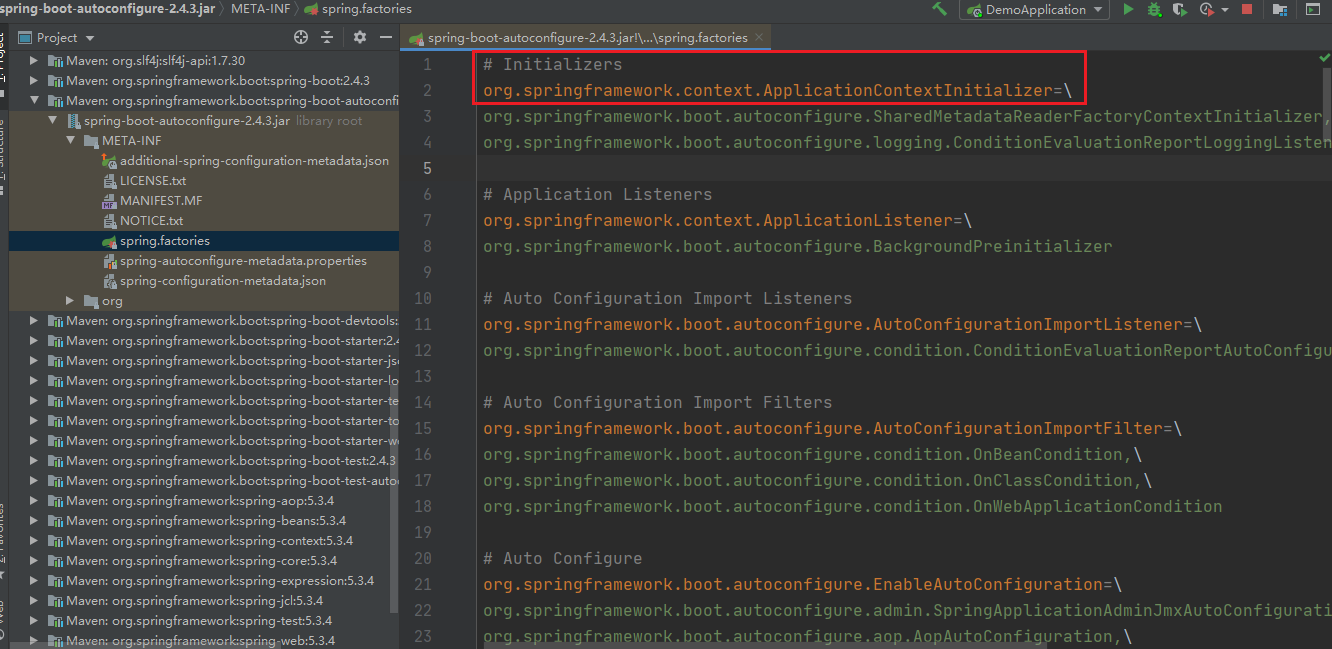Click the jar name in breadcrumb bar
The image size is (1332, 649).
pyautogui.click(x=107, y=9)
